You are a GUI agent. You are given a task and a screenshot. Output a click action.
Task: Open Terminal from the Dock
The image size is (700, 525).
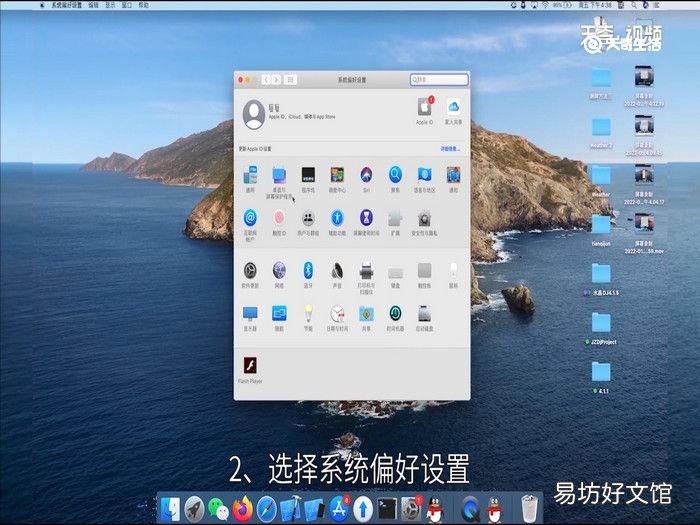pyautogui.click(x=387, y=509)
